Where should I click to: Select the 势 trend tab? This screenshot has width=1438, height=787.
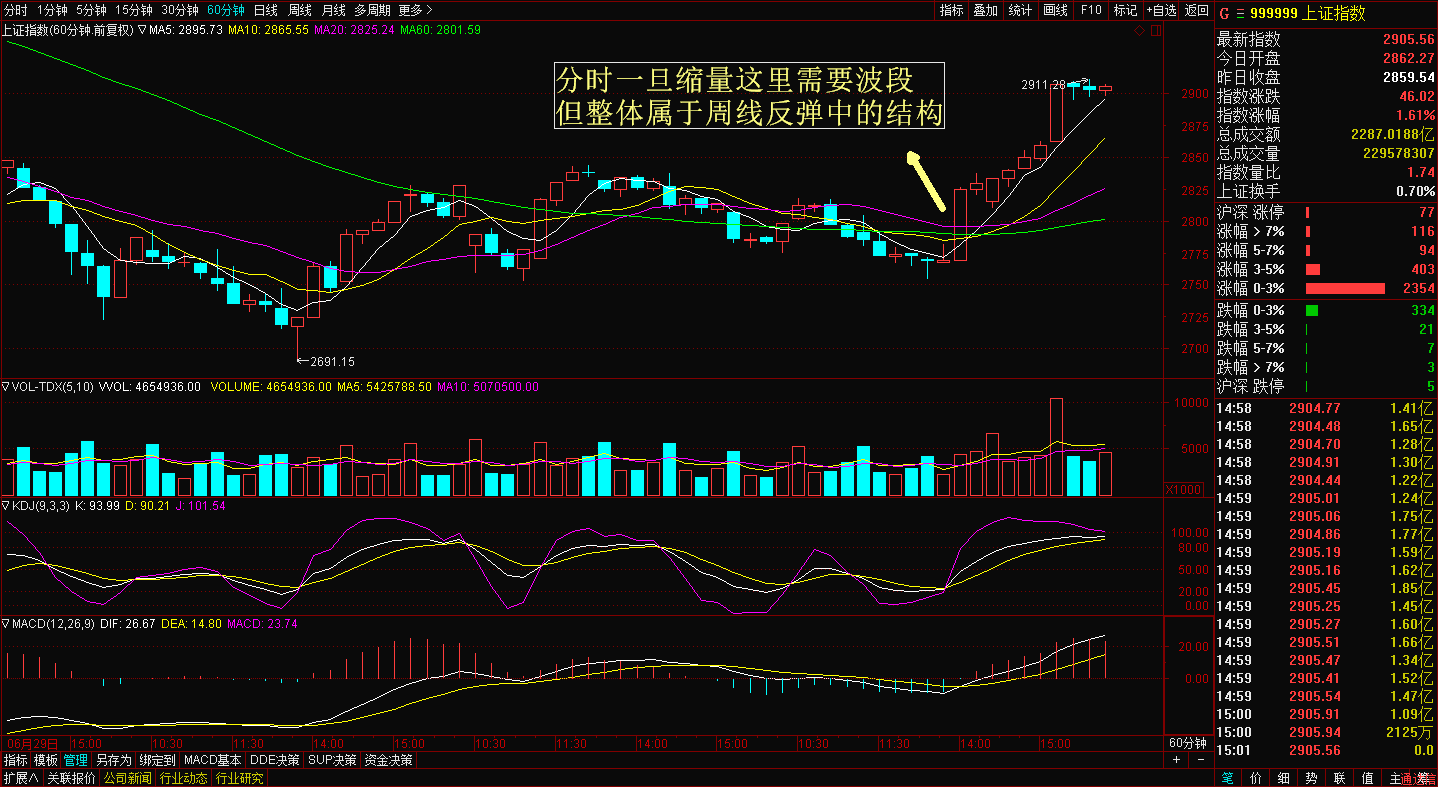tap(1311, 778)
